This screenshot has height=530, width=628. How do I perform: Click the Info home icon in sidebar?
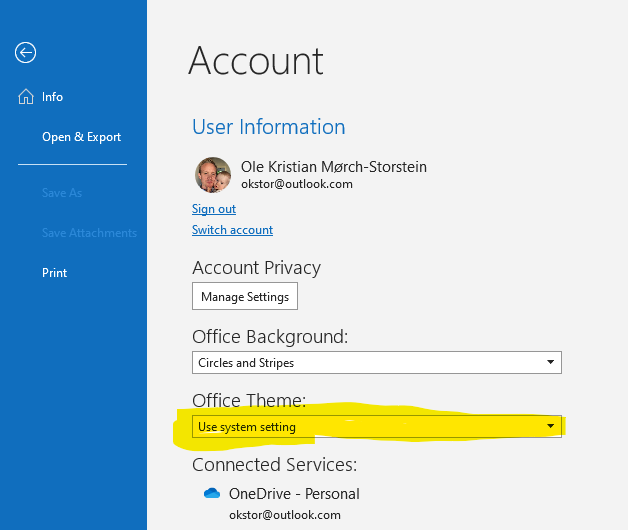(26, 97)
